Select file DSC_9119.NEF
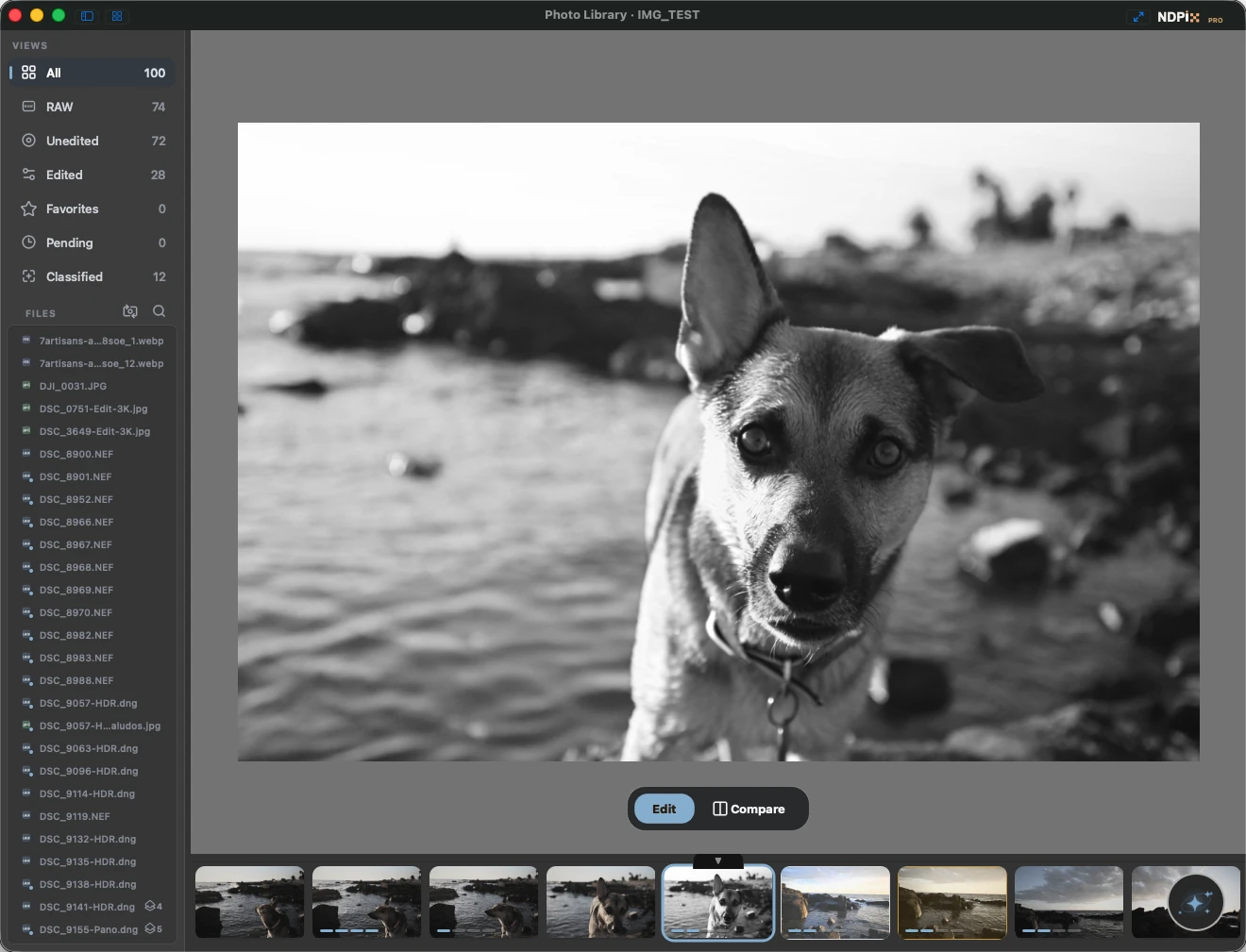Image resolution: width=1246 pixels, height=952 pixels. point(92,816)
